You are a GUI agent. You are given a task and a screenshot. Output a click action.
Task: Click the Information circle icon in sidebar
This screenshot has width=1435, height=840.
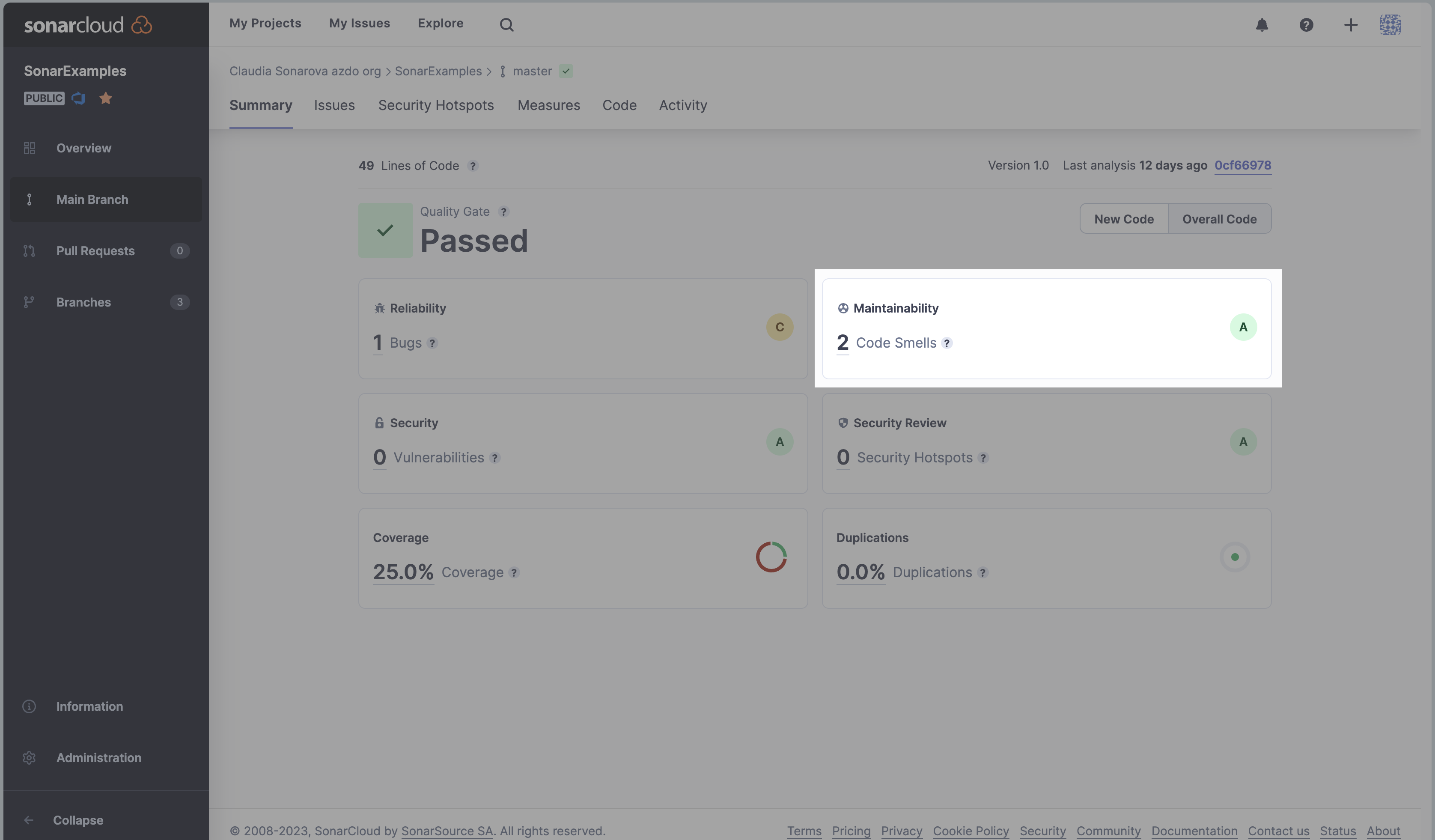point(29,706)
